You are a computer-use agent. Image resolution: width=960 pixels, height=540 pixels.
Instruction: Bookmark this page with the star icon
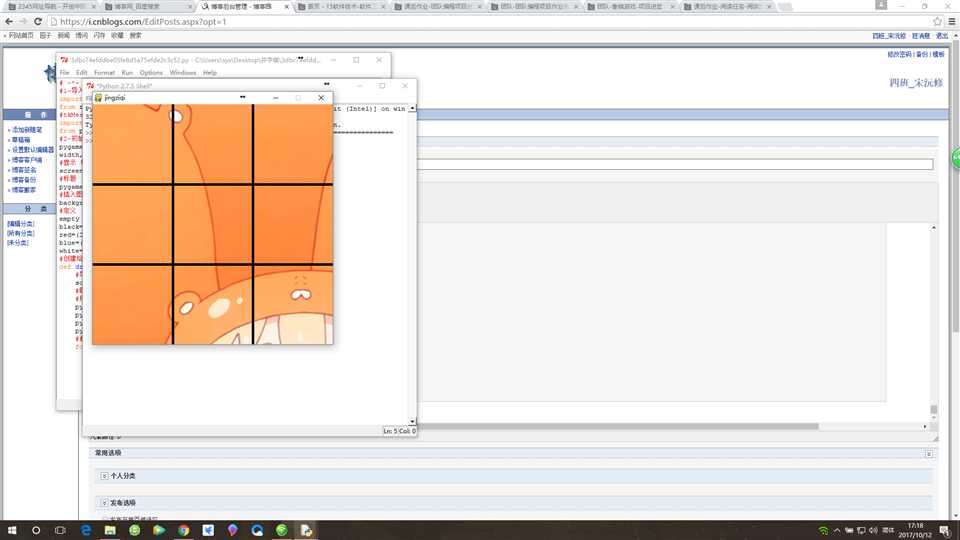pos(937,21)
